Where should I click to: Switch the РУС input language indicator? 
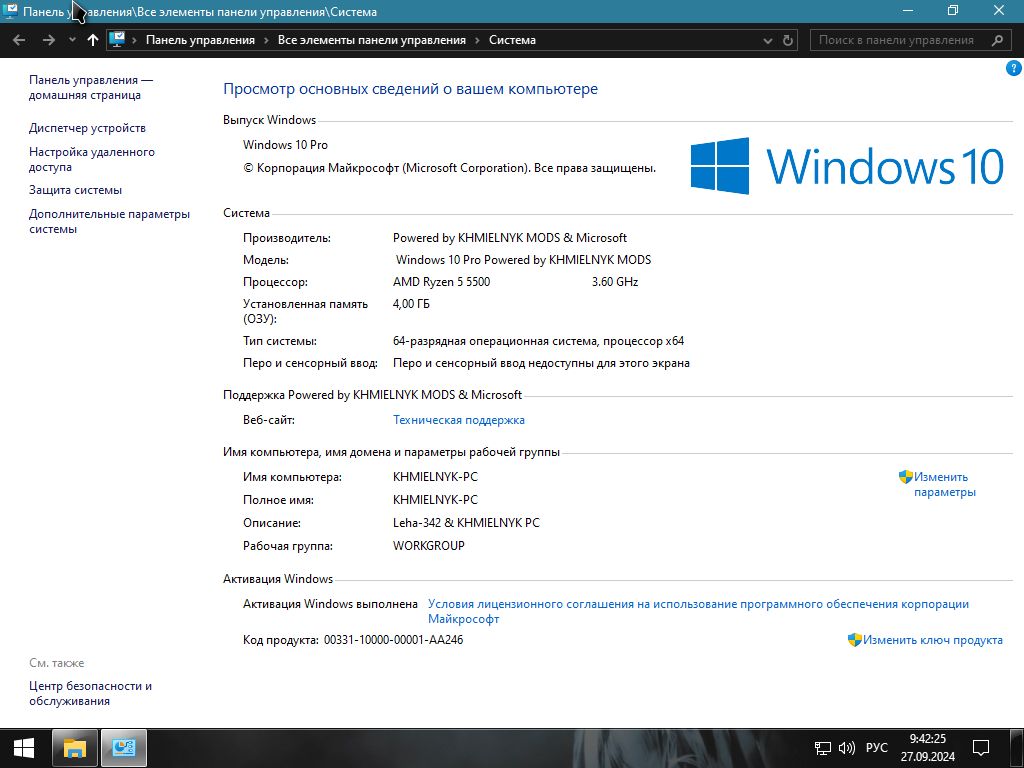click(876, 747)
